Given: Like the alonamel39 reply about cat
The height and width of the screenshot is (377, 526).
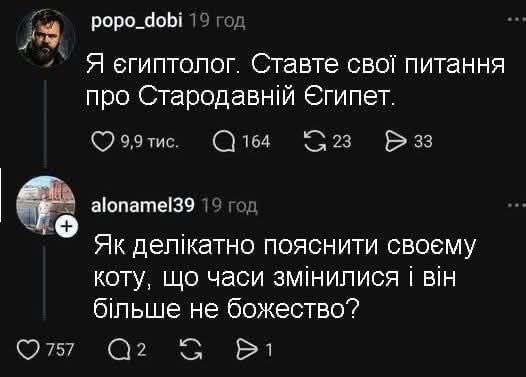Looking at the screenshot, I should pos(28,350).
